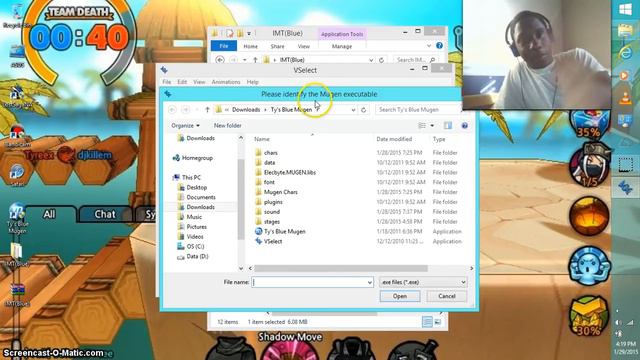640x360 pixels.
Task: Open IMT(Blue) address bar dropdown
Action: (x=371, y=60)
